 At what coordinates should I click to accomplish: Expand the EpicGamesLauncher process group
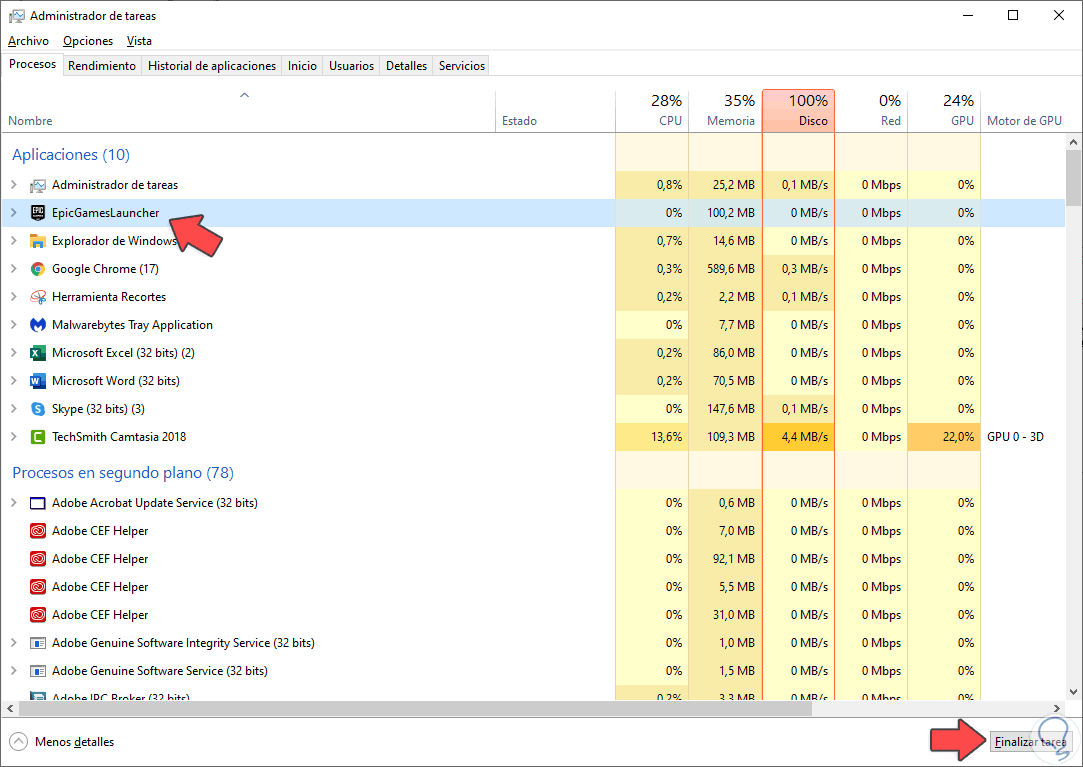coord(14,213)
